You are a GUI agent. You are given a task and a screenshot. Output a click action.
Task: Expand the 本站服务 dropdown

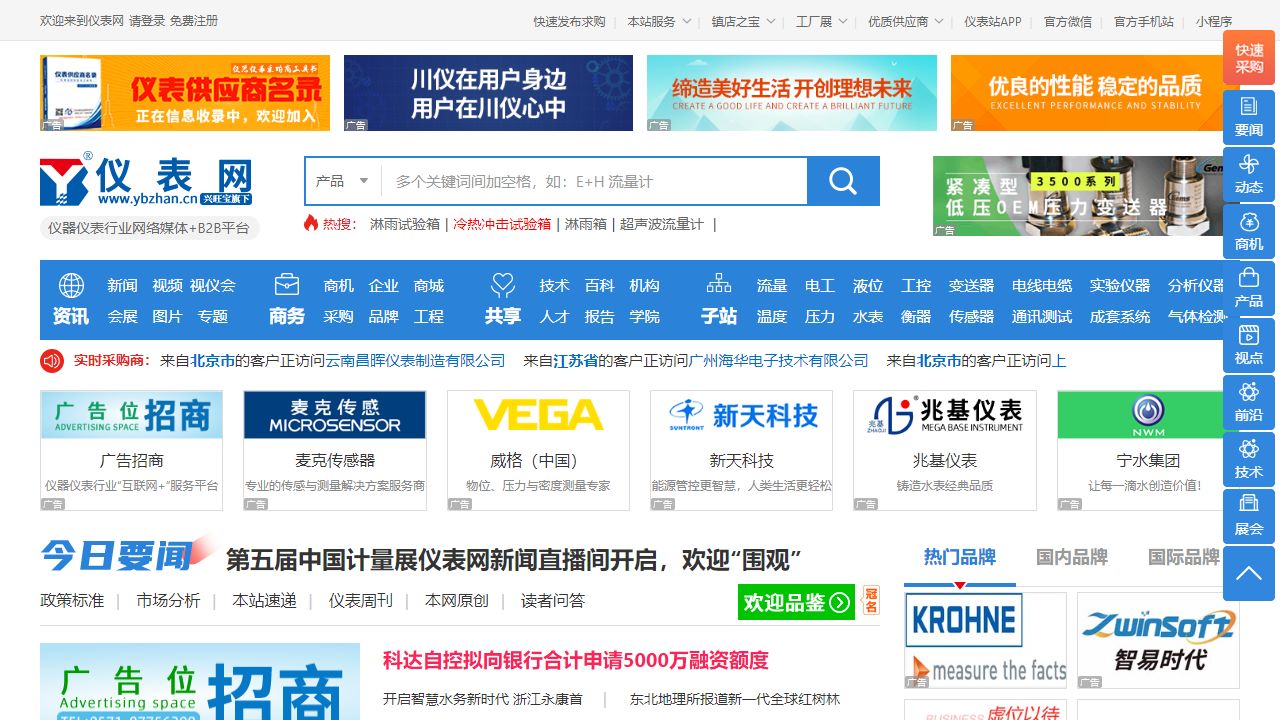tap(659, 21)
